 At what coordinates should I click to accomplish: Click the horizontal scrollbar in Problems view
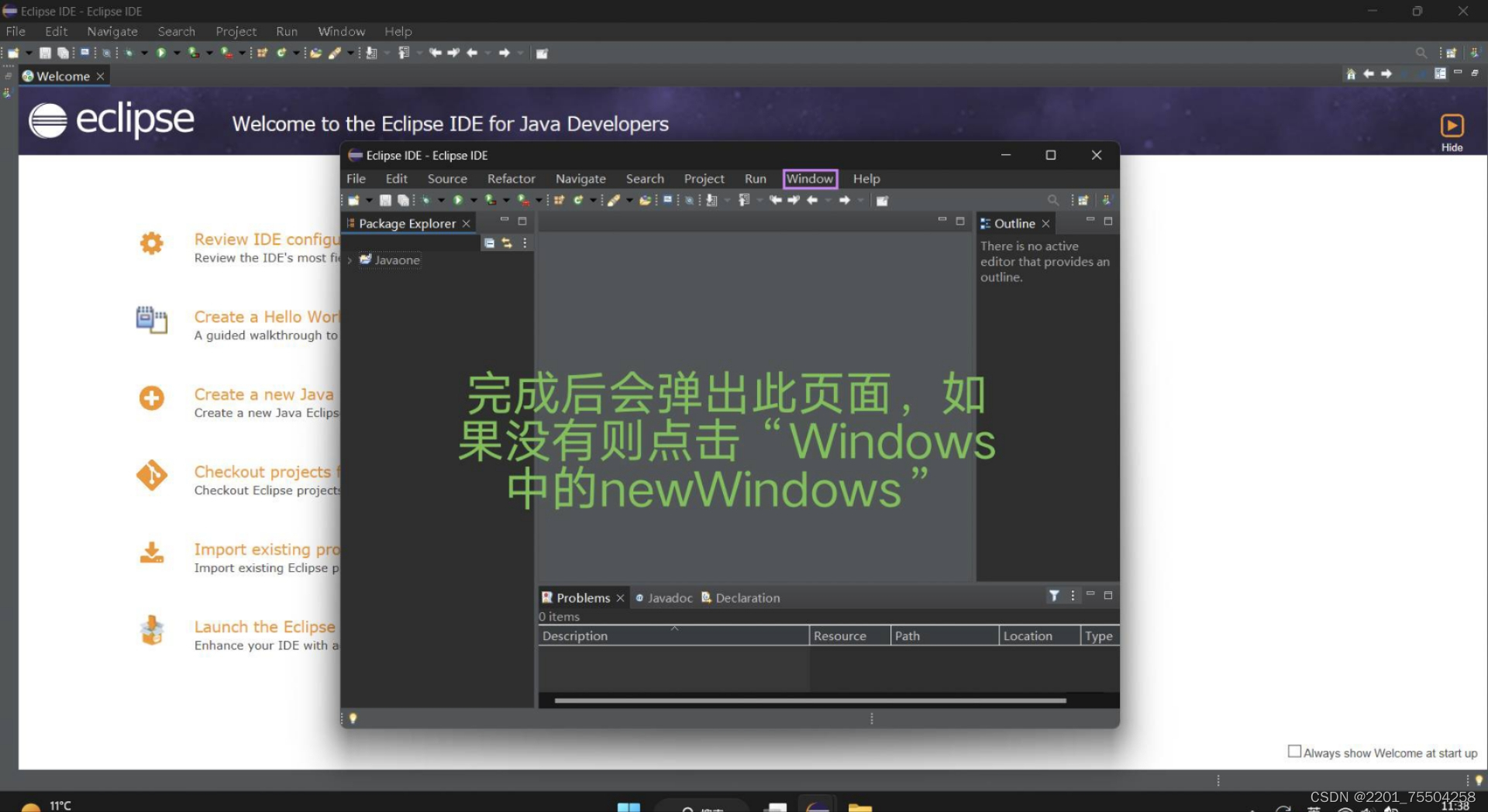point(810,700)
